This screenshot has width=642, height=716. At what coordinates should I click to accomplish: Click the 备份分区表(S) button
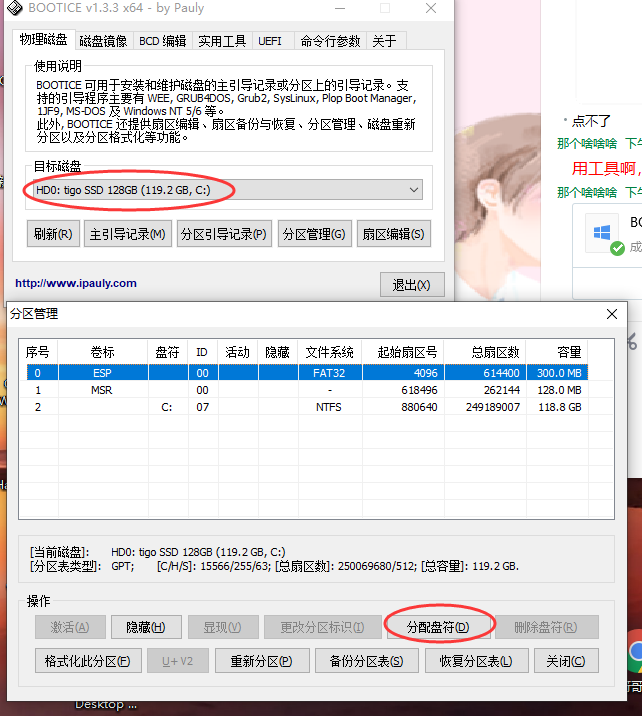pyautogui.click(x=367, y=661)
